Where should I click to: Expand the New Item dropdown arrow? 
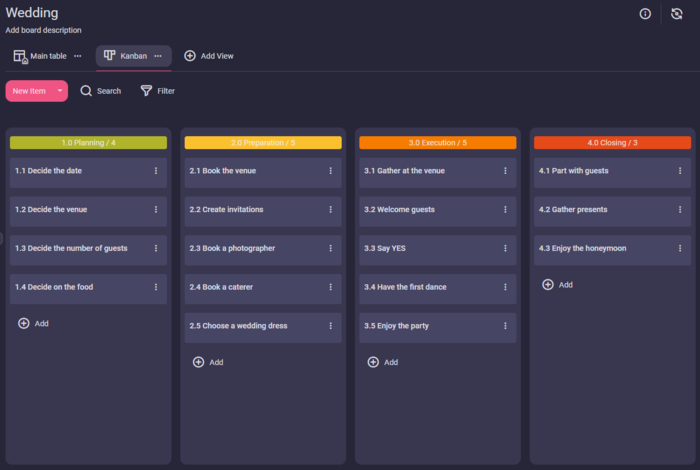coord(60,91)
